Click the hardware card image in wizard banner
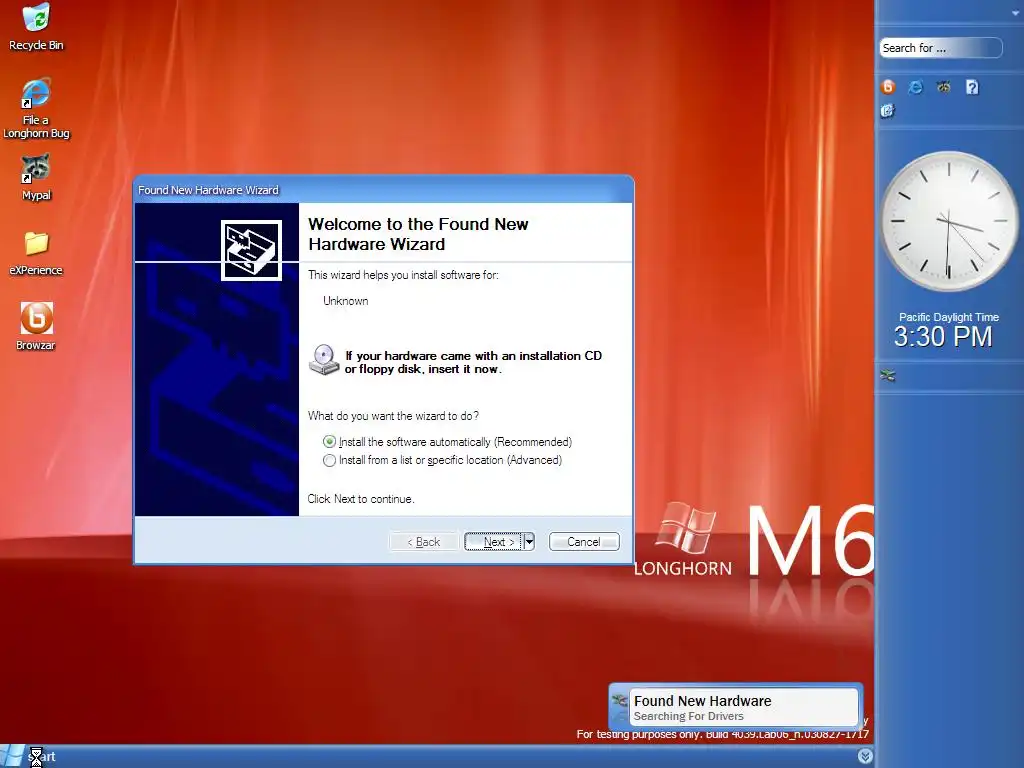 coord(251,251)
